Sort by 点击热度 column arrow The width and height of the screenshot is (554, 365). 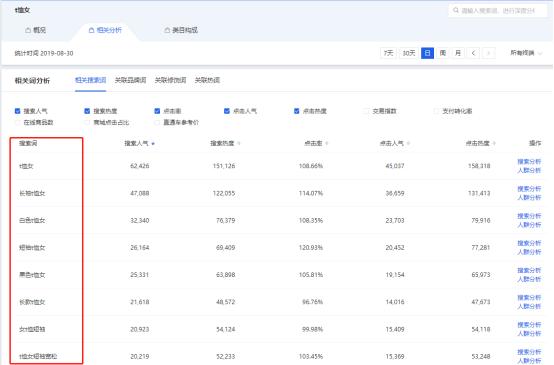tap(494, 143)
